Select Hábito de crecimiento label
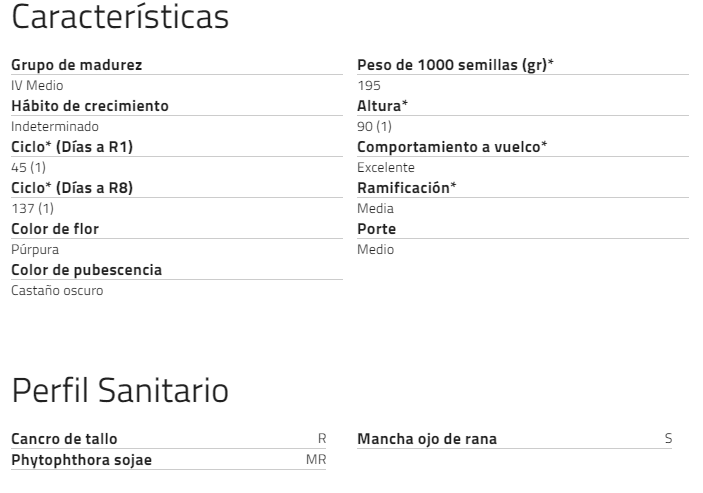Image resolution: width=703 pixels, height=493 pixels. pos(90,106)
